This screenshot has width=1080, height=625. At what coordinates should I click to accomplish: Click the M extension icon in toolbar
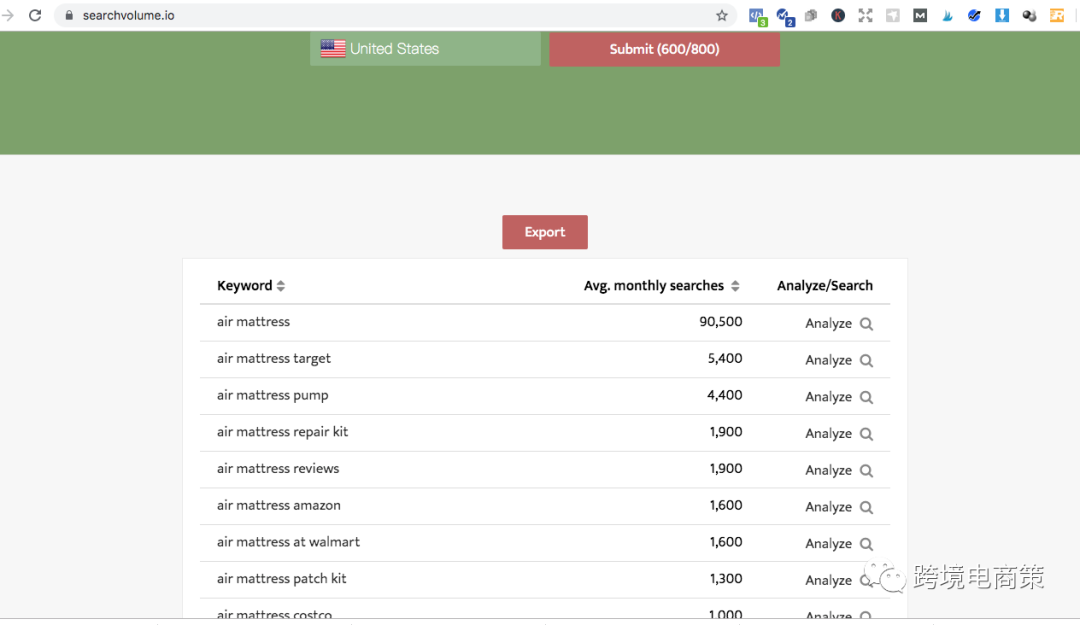920,15
